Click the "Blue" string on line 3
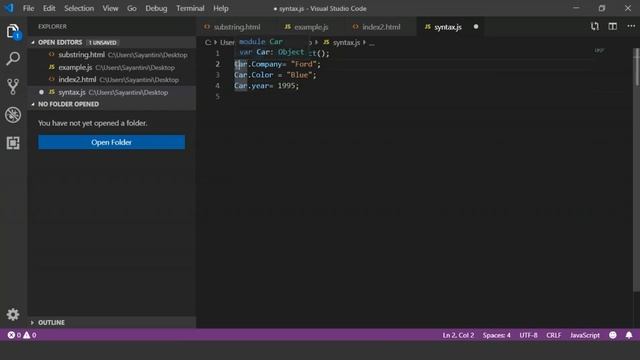Screen dimensions: 640x360 click(300, 75)
